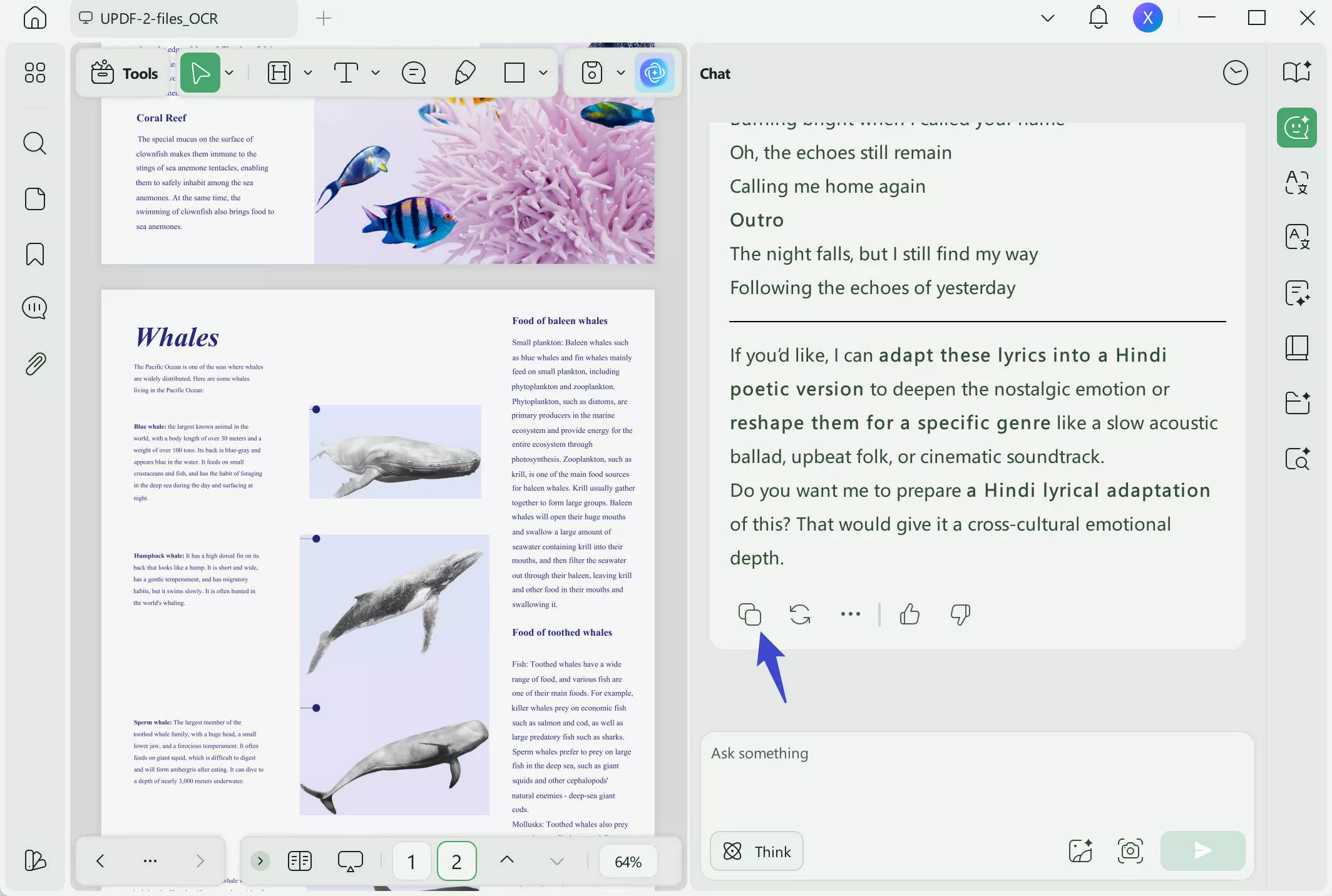Screen dimensions: 1332x896
Task: Open the UPDF AI assistant toolbar icon
Action: click(654, 73)
